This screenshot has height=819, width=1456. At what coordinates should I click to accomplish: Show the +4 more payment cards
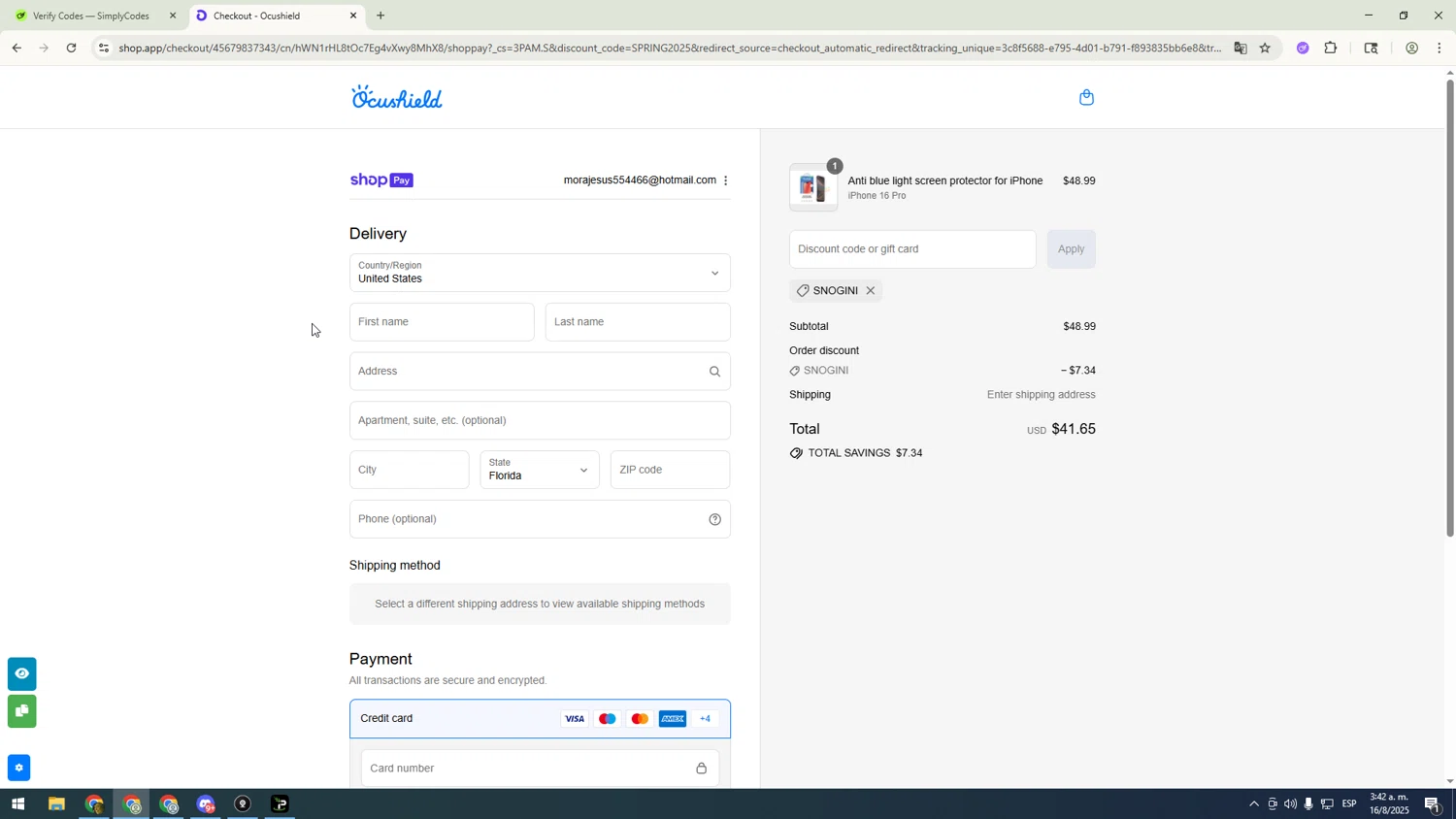705,719
